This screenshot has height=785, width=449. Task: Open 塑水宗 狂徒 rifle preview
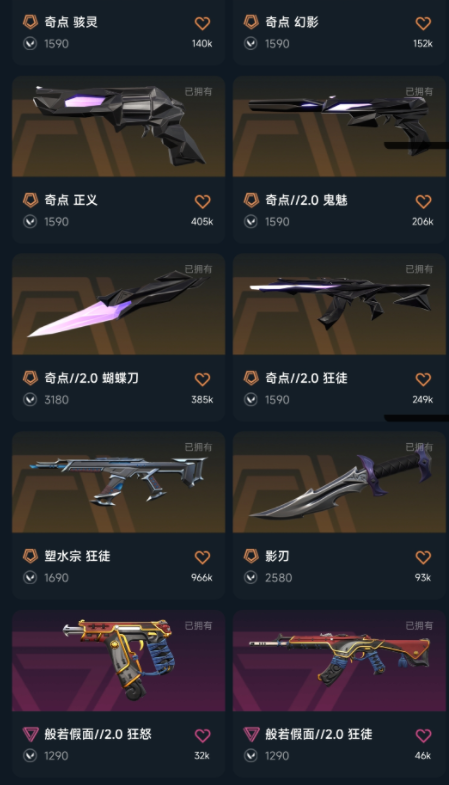[119, 482]
